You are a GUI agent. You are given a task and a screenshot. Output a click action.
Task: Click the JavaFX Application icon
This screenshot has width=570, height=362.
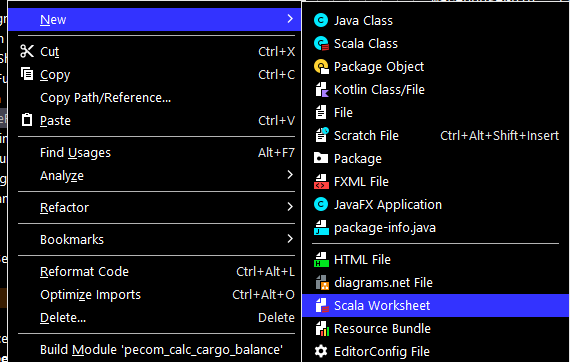tap(321, 204)
